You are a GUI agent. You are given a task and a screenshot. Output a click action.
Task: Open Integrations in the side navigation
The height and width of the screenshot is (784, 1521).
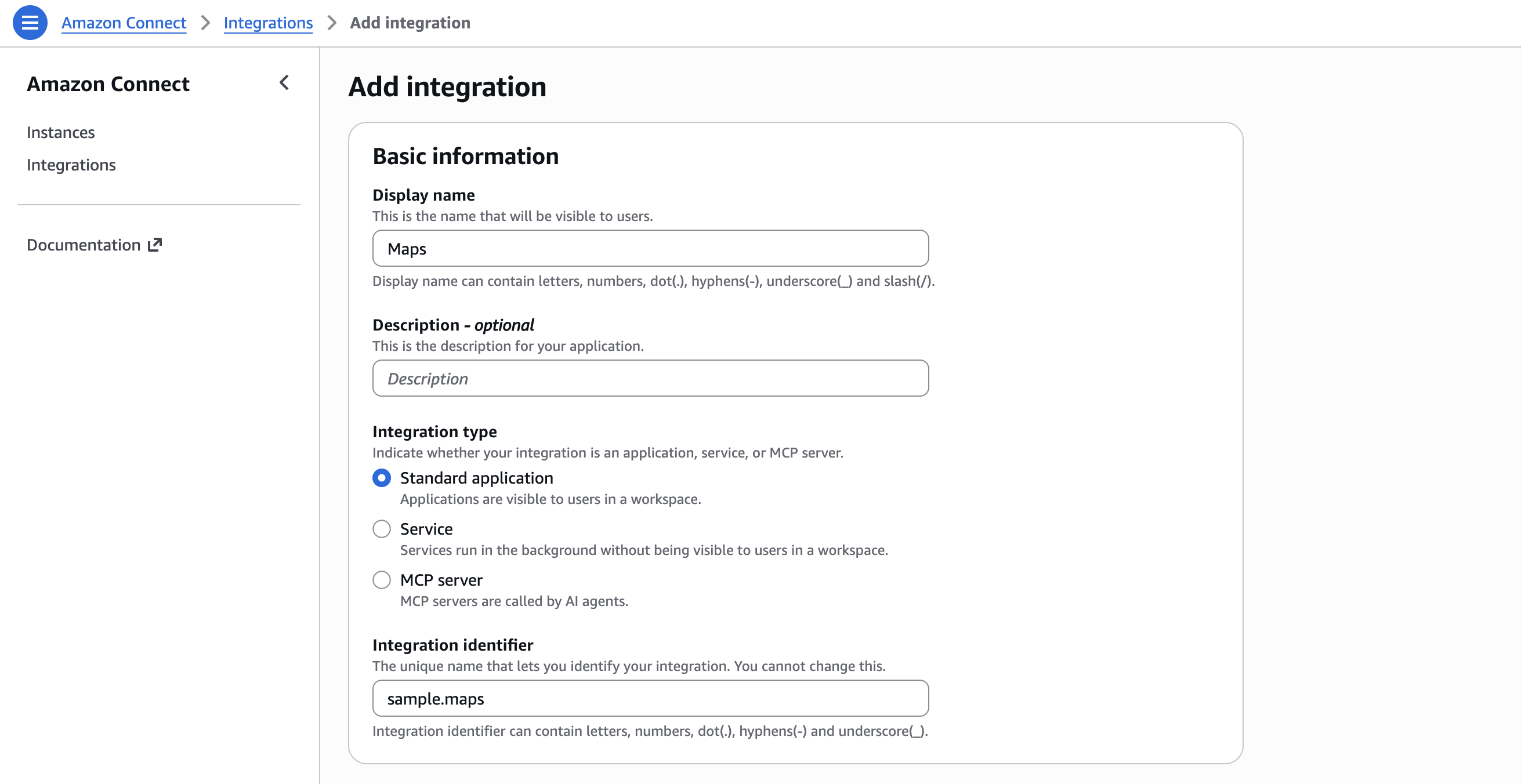(x=71, y=165)
